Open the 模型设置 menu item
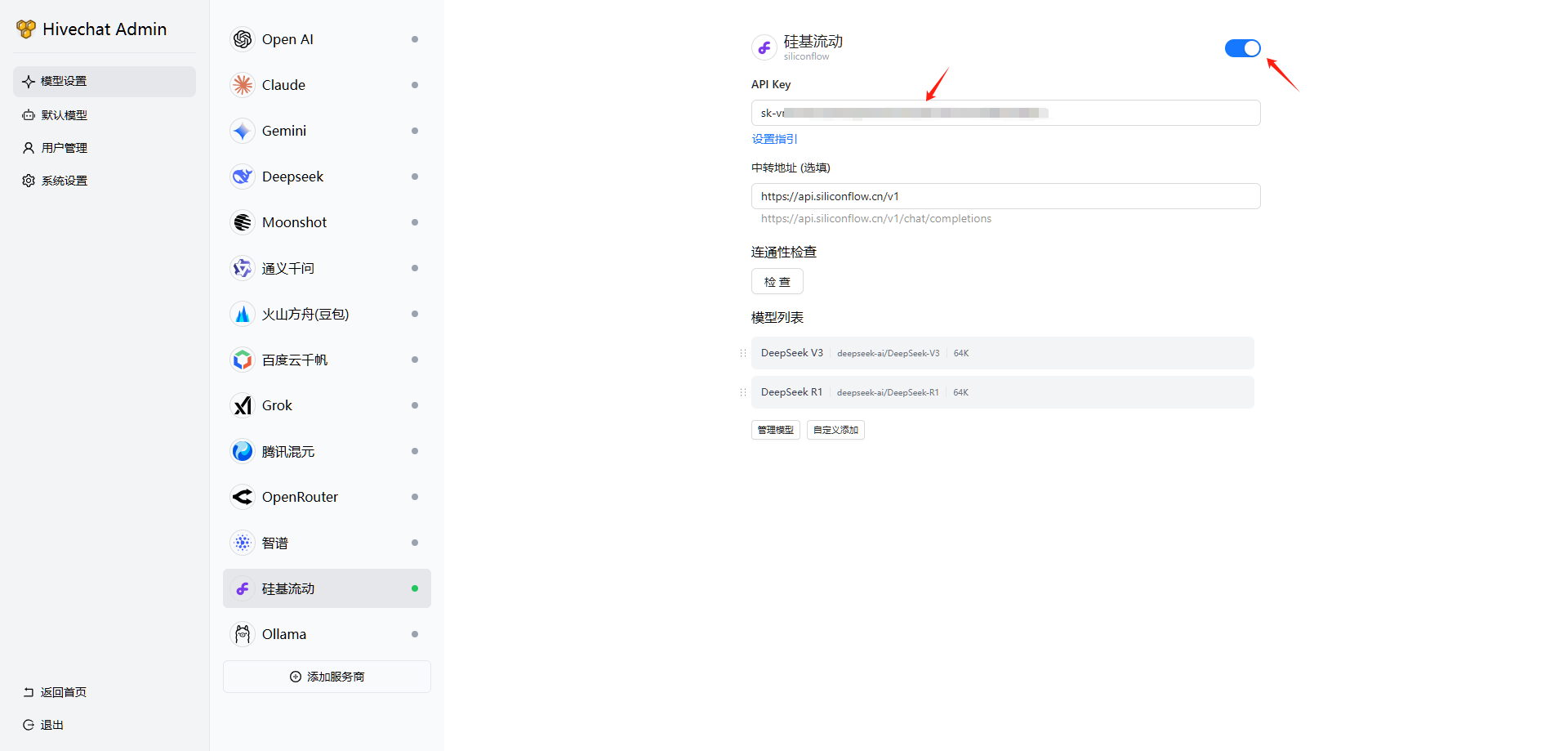This screenshot has width=1568, height=751. click(105, 82)
